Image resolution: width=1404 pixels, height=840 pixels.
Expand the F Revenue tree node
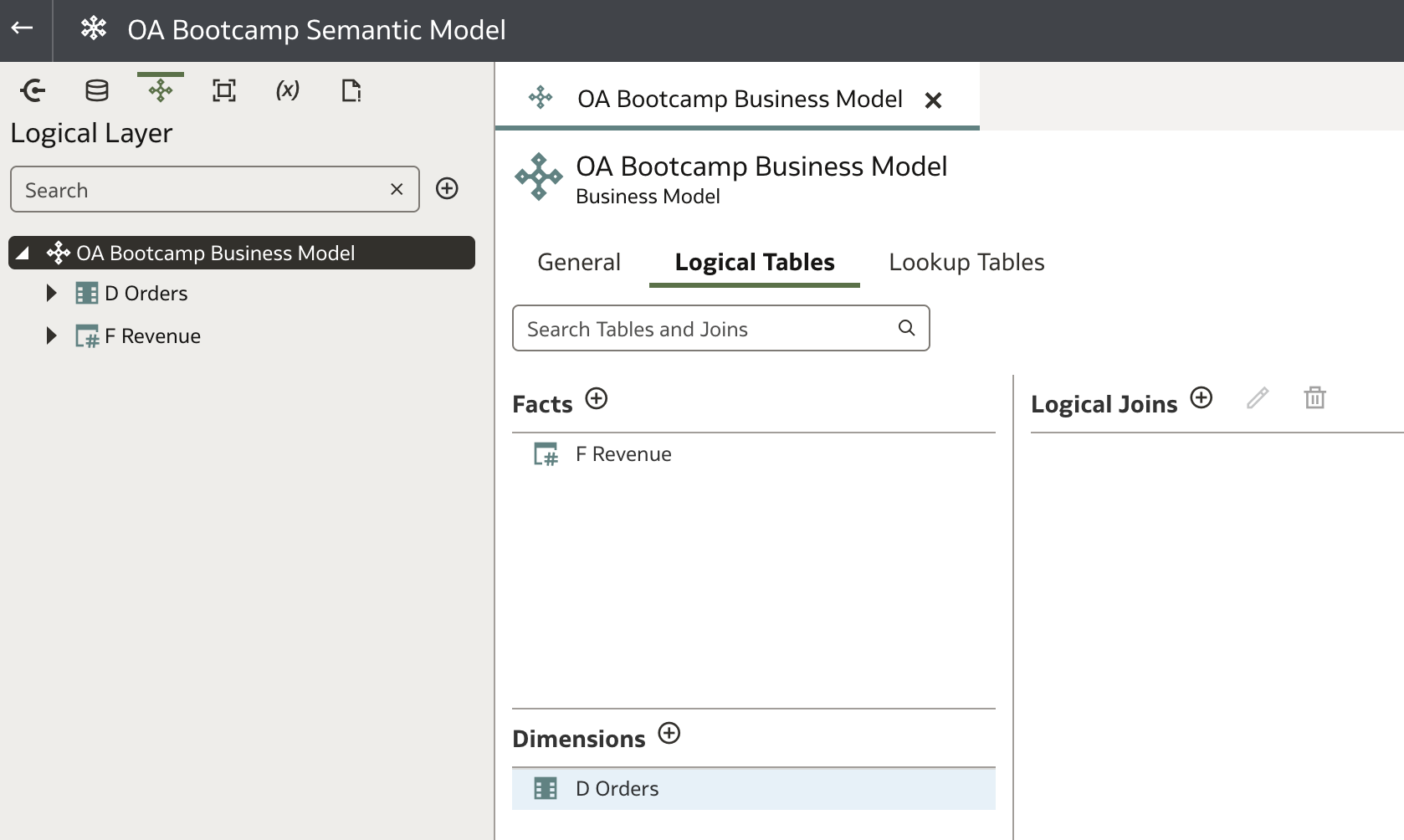[x=51, y=335]
